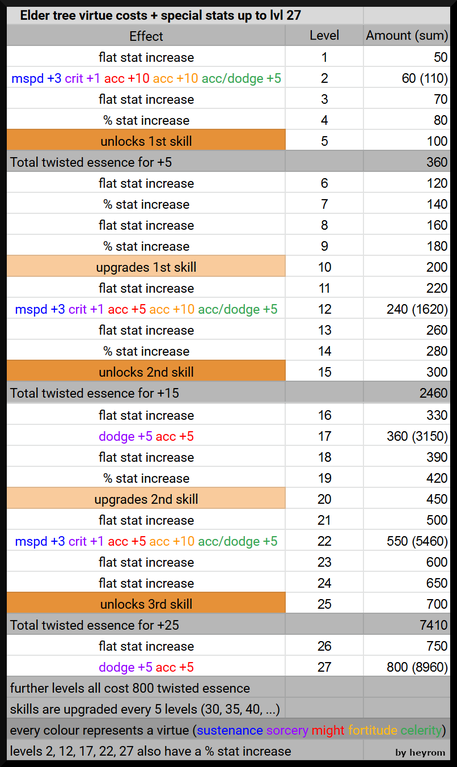
Task: Click the orange 'unlocks 3rd skill' cell
Action: click(x=146, y=604)
